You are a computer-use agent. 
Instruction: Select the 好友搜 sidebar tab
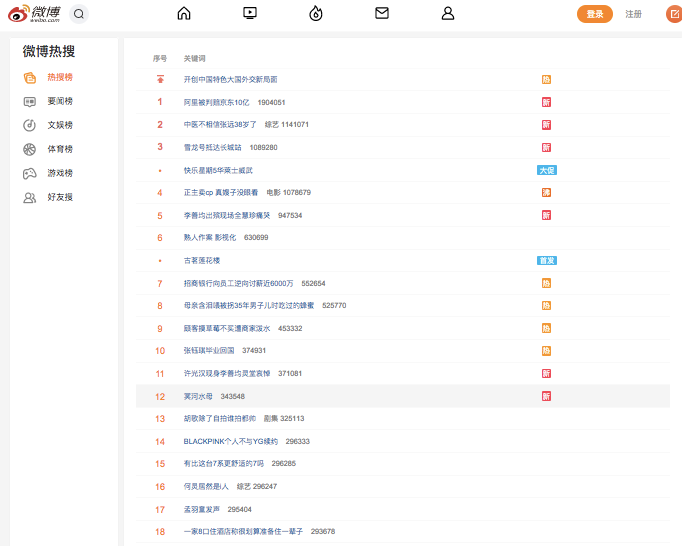(60, 197)
